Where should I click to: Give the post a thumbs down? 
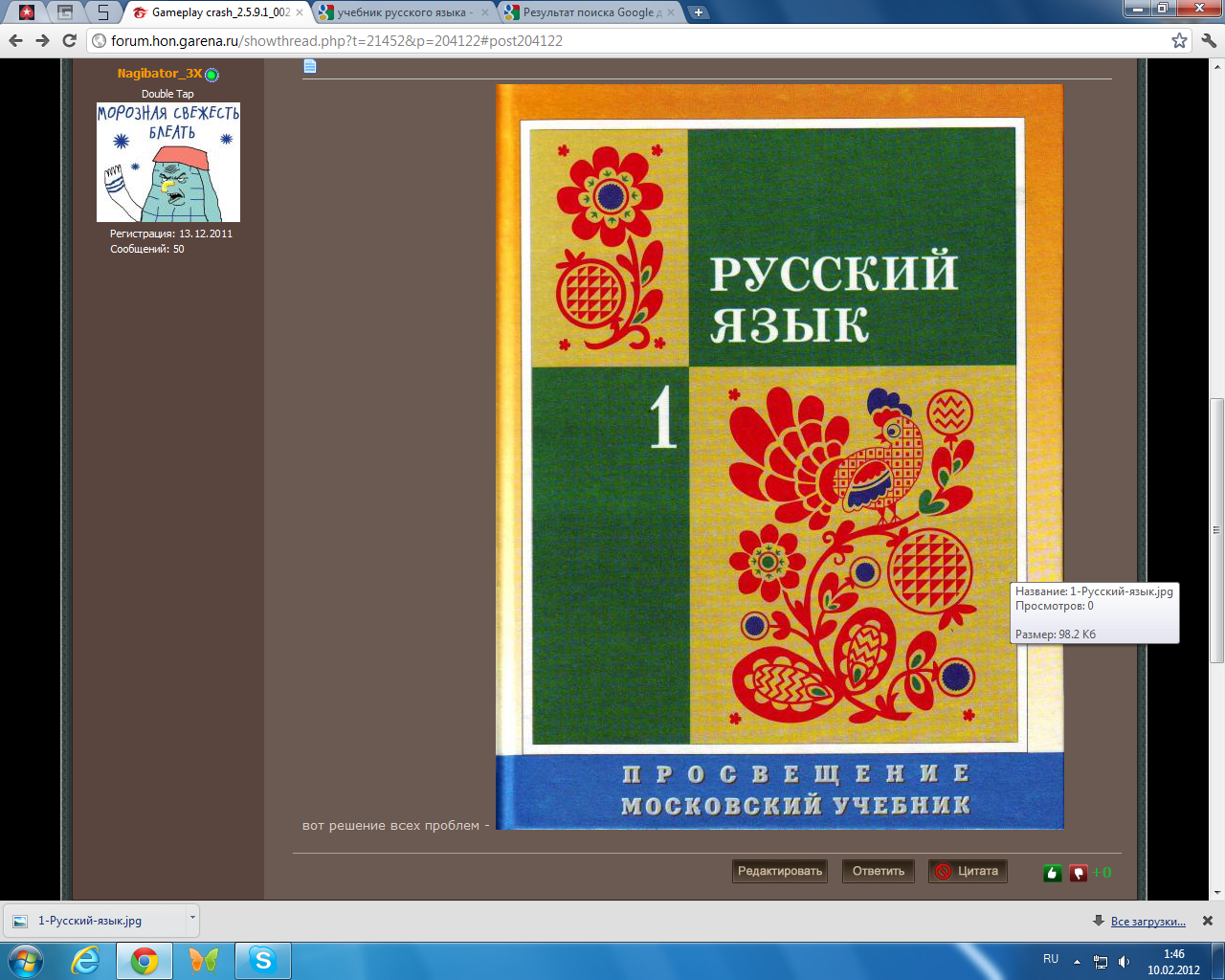1079,872
